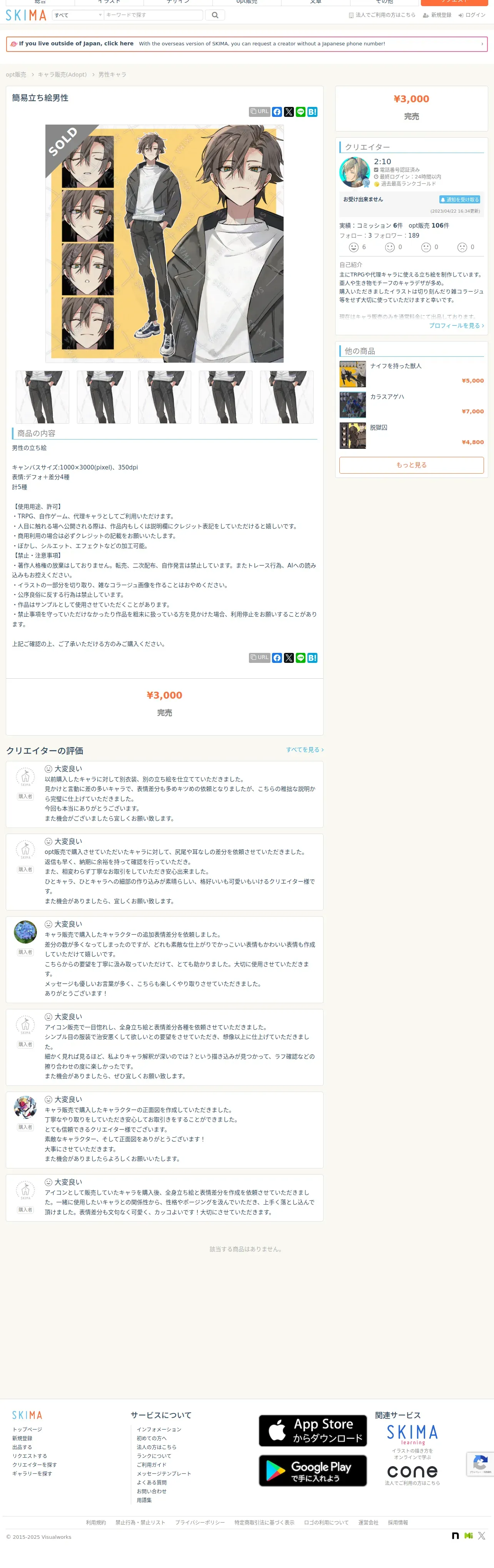This screenshot has height=1568, width=494.
Task: Open footer 出品する link
Action: tap(22, 1447)
